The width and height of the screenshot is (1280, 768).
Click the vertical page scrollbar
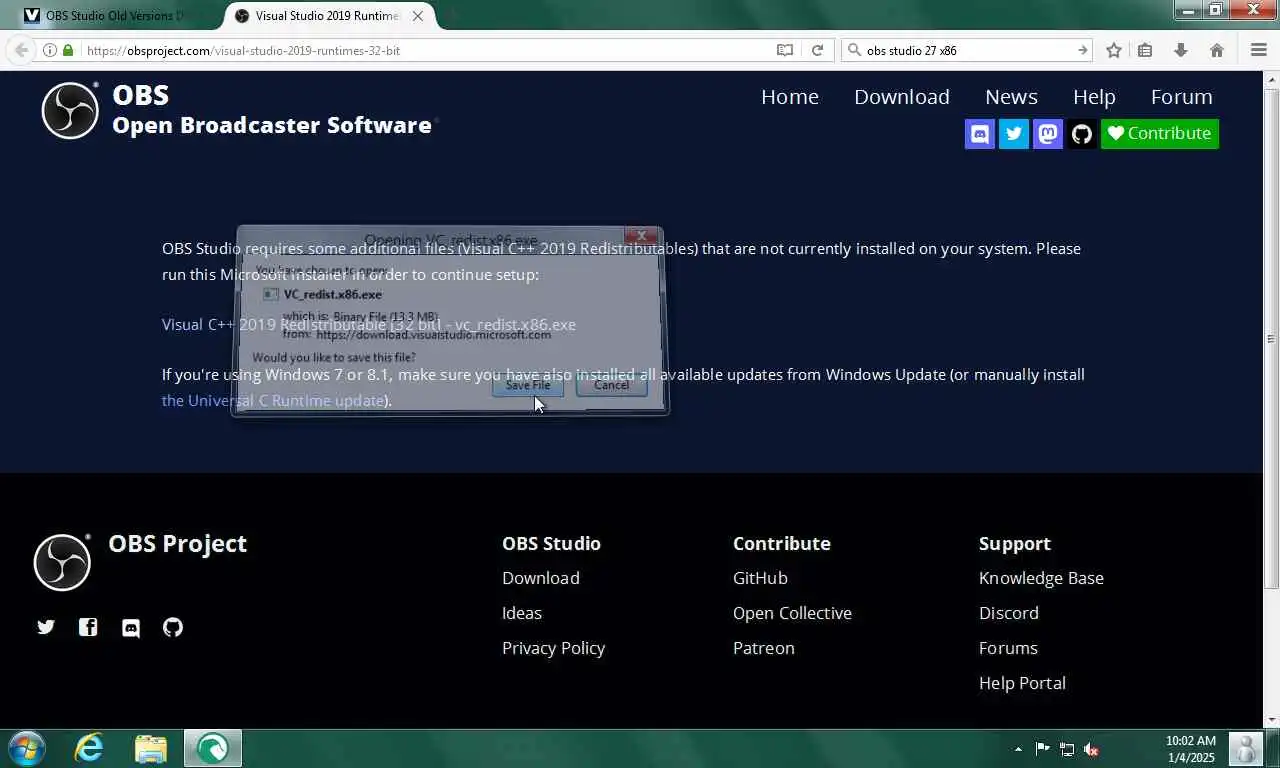click(x=1272, y=338)
